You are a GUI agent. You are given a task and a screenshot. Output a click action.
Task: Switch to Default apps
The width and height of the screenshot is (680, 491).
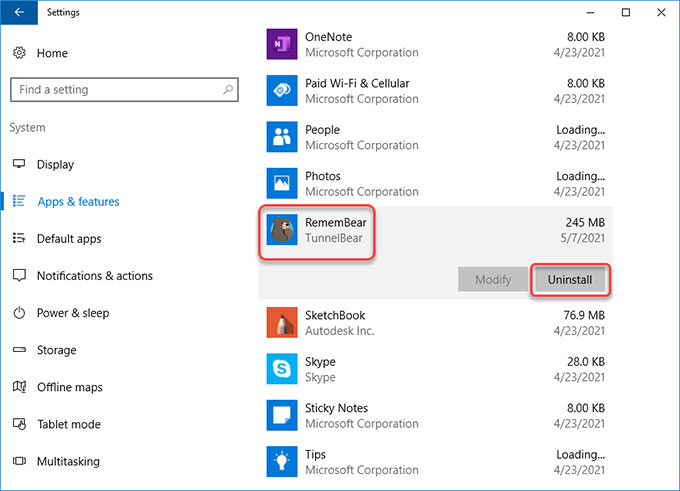coord(69,239)
